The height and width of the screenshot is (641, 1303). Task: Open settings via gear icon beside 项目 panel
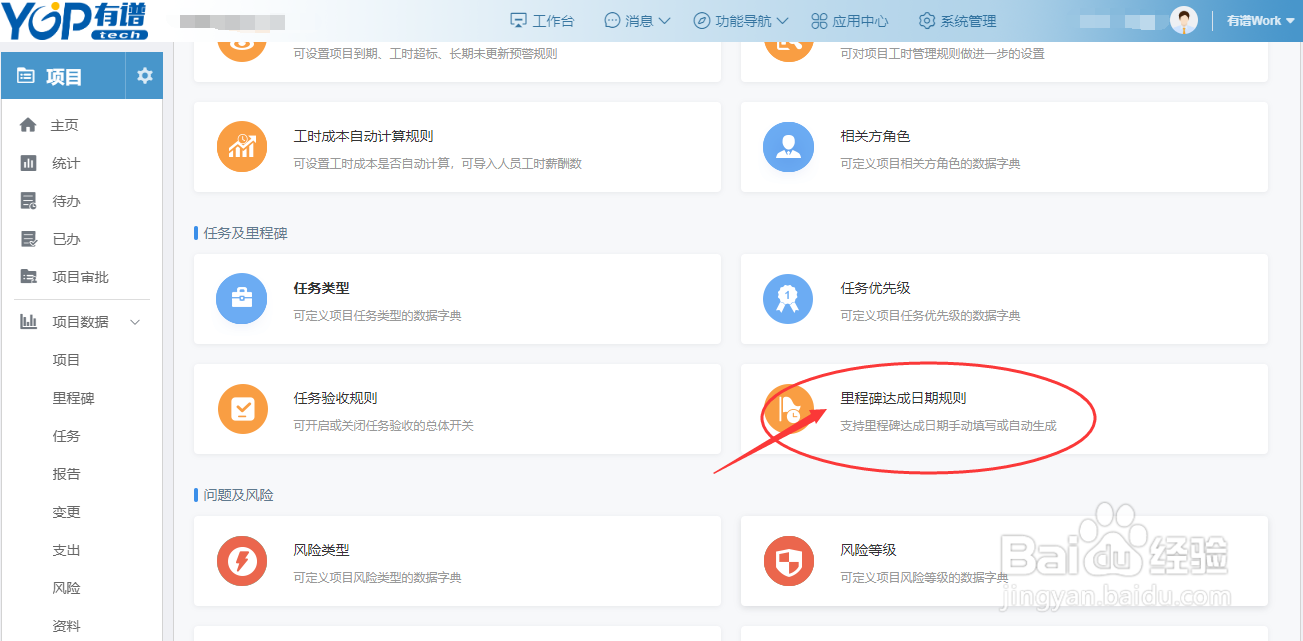144,75
